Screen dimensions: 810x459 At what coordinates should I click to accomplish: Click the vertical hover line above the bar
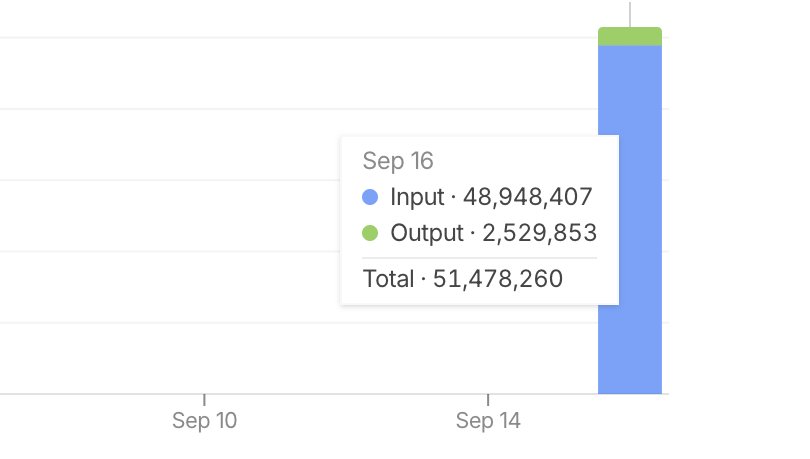(x=630, y=14)
